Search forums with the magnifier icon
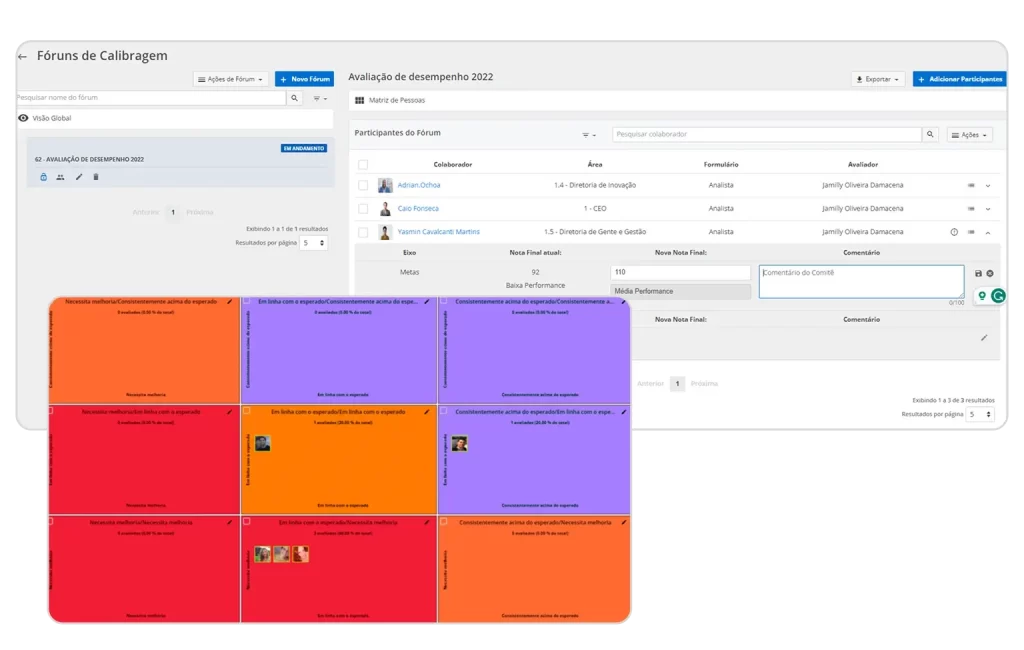This screenshot has width=1024, height=650. click(295, 98)
